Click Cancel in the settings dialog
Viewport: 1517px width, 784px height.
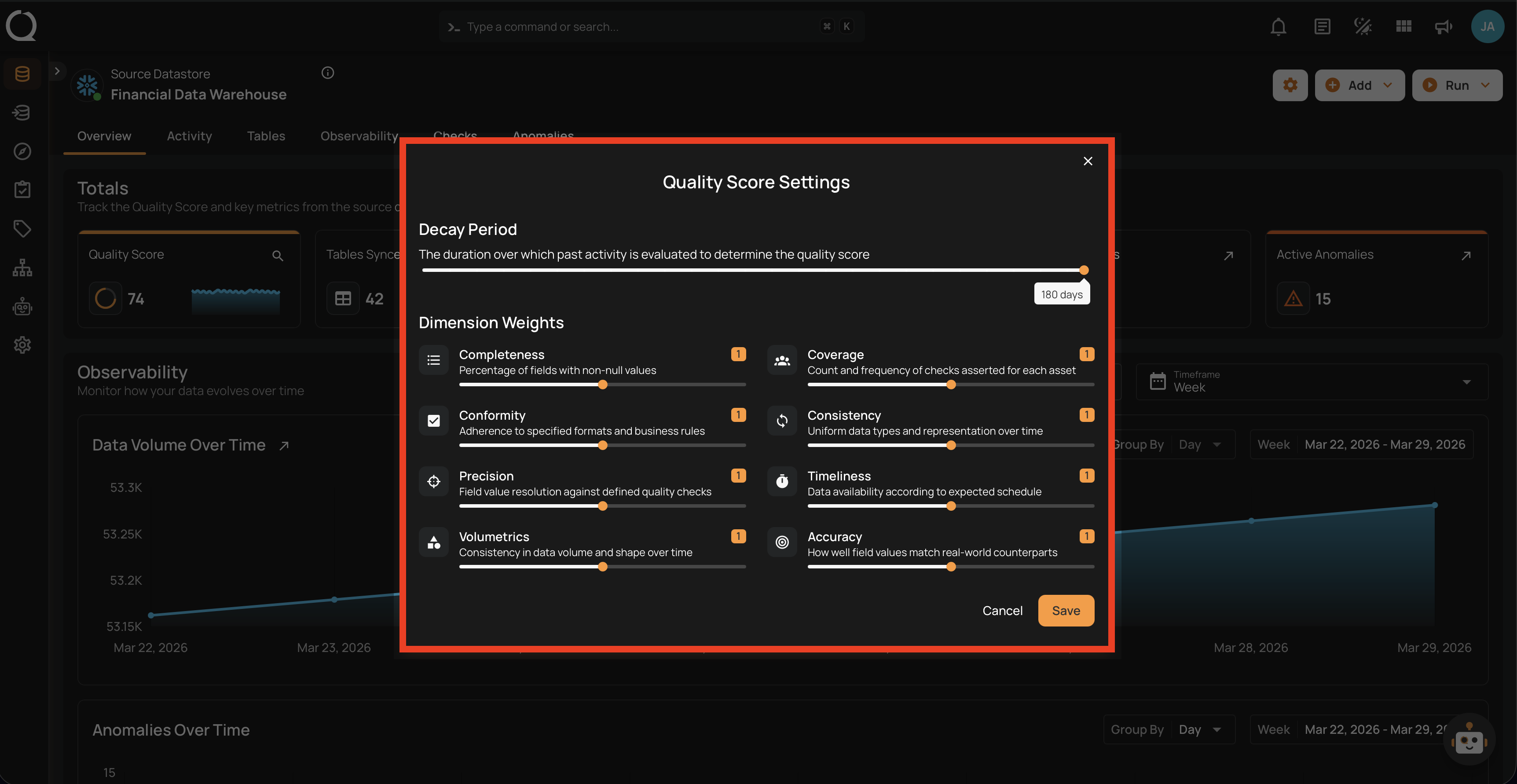[x=1002, y=610]
